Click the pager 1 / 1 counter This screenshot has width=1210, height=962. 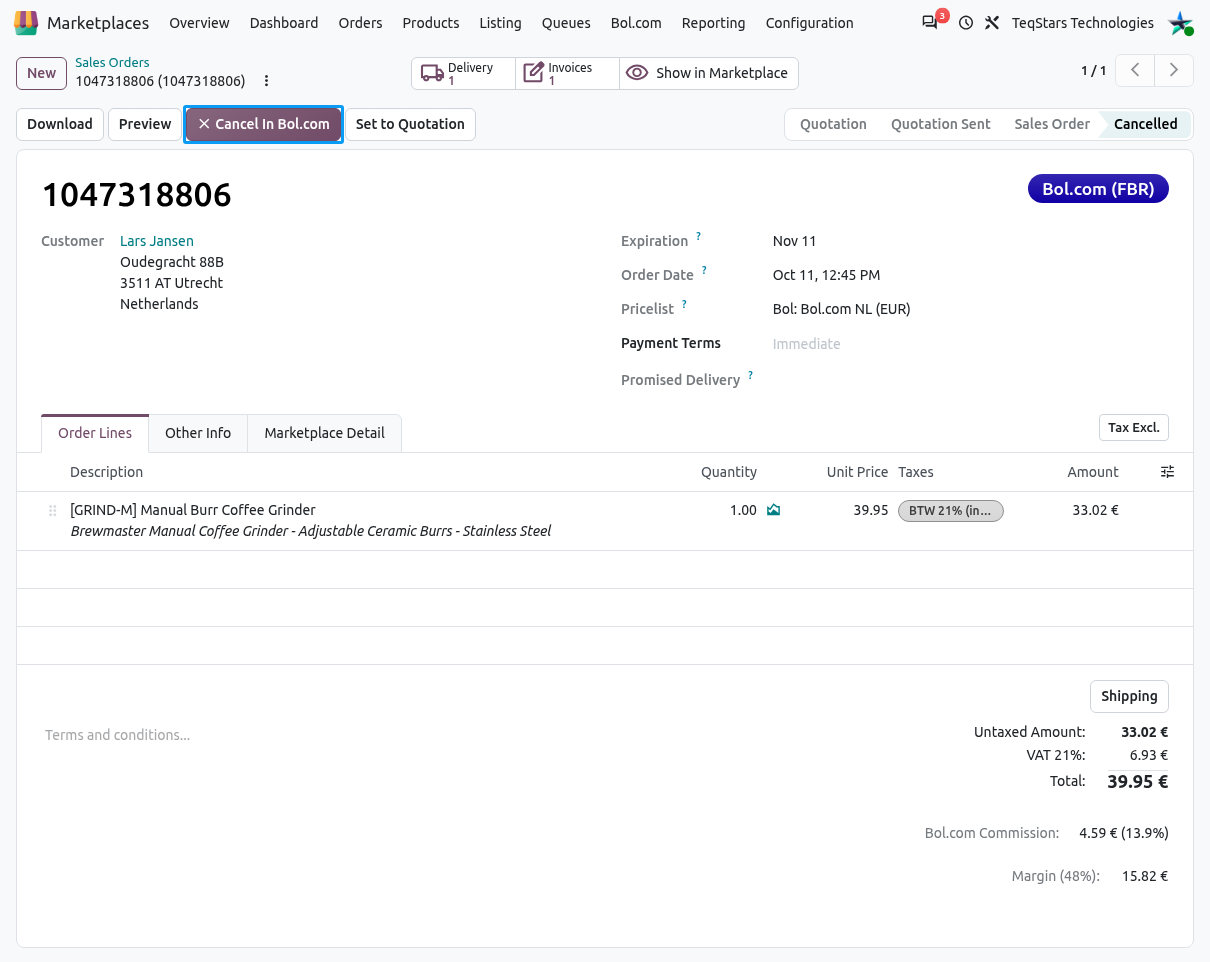[x=1093, y=71]
